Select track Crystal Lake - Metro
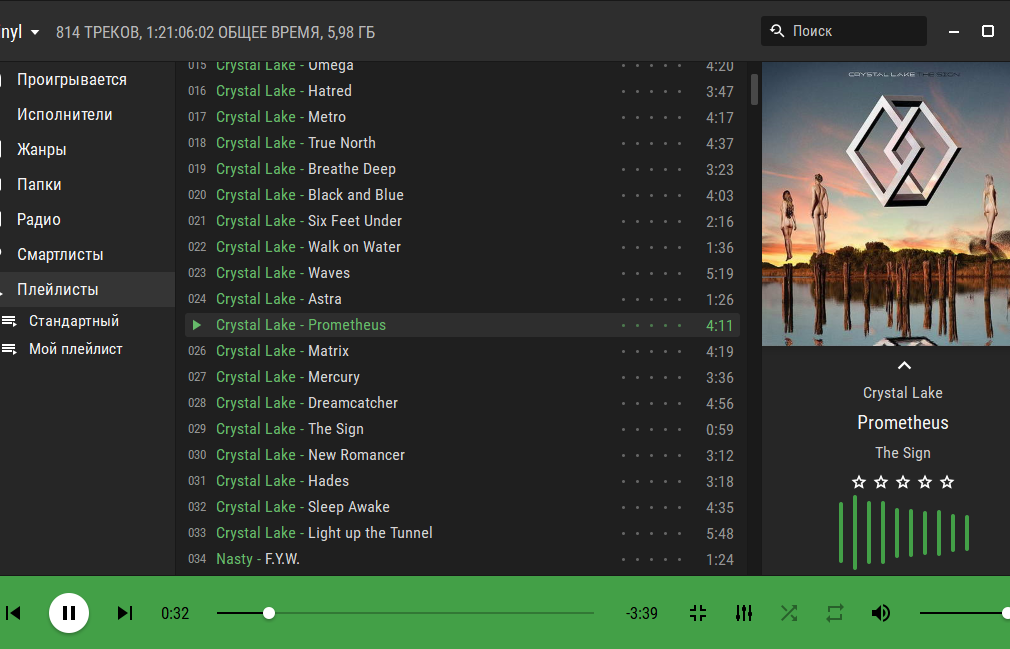 pyautogui.click(x=462, y=117)
